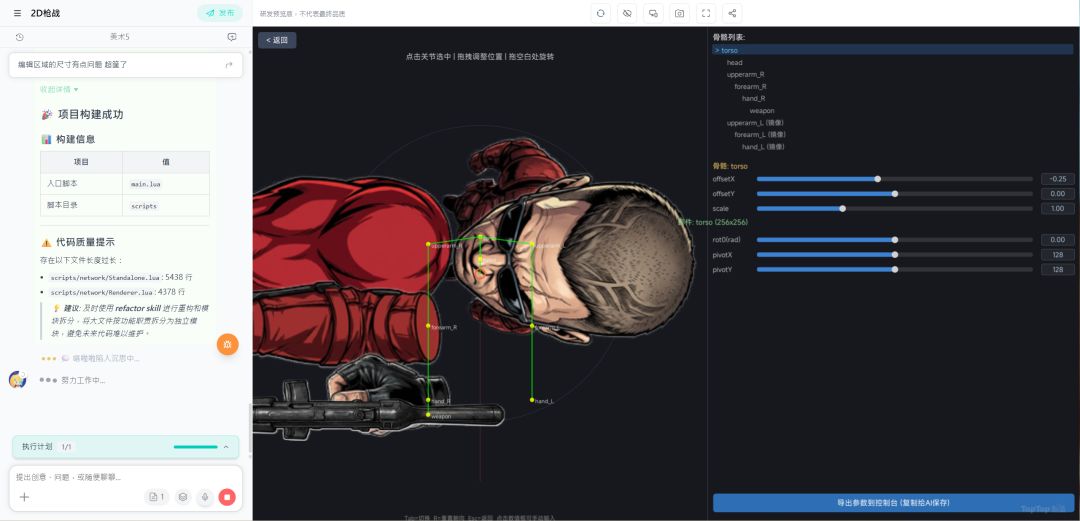Take a screenshot with the camera icon
The height and width of the screenshot is (521, 1080).
[680, 13]
